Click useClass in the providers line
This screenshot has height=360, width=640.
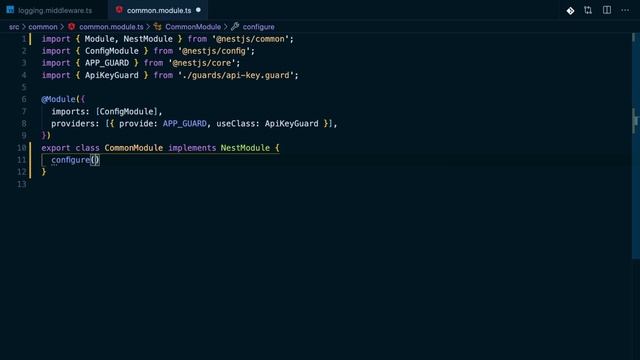[236, 124]
